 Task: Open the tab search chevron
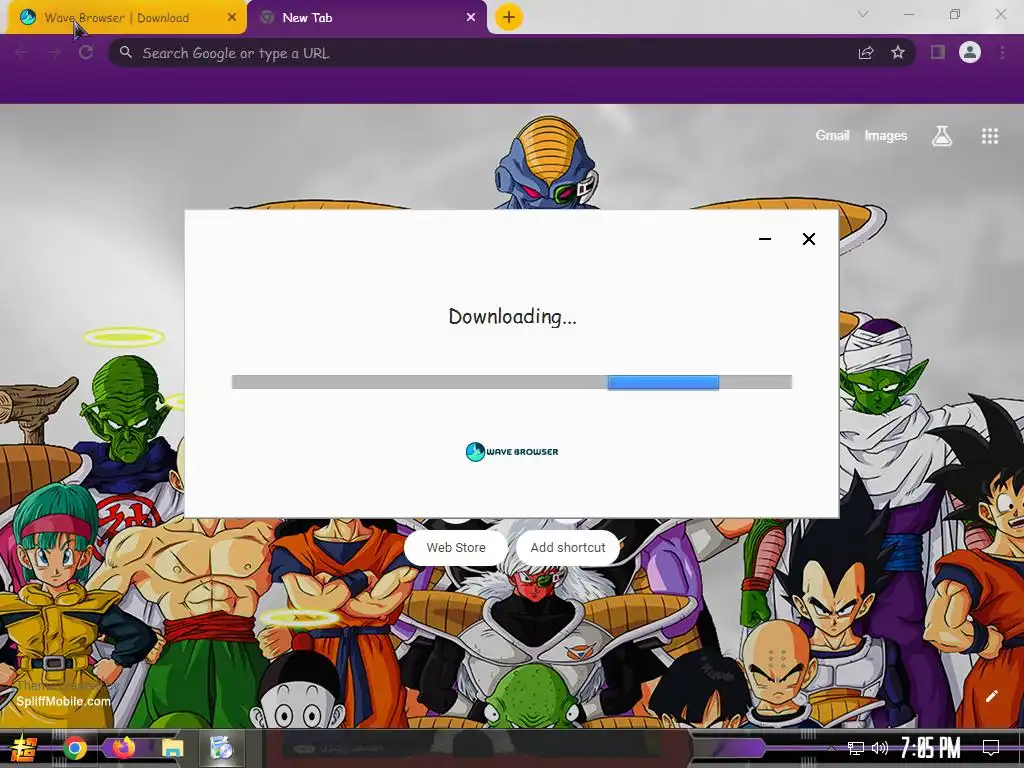coord(863,14)
